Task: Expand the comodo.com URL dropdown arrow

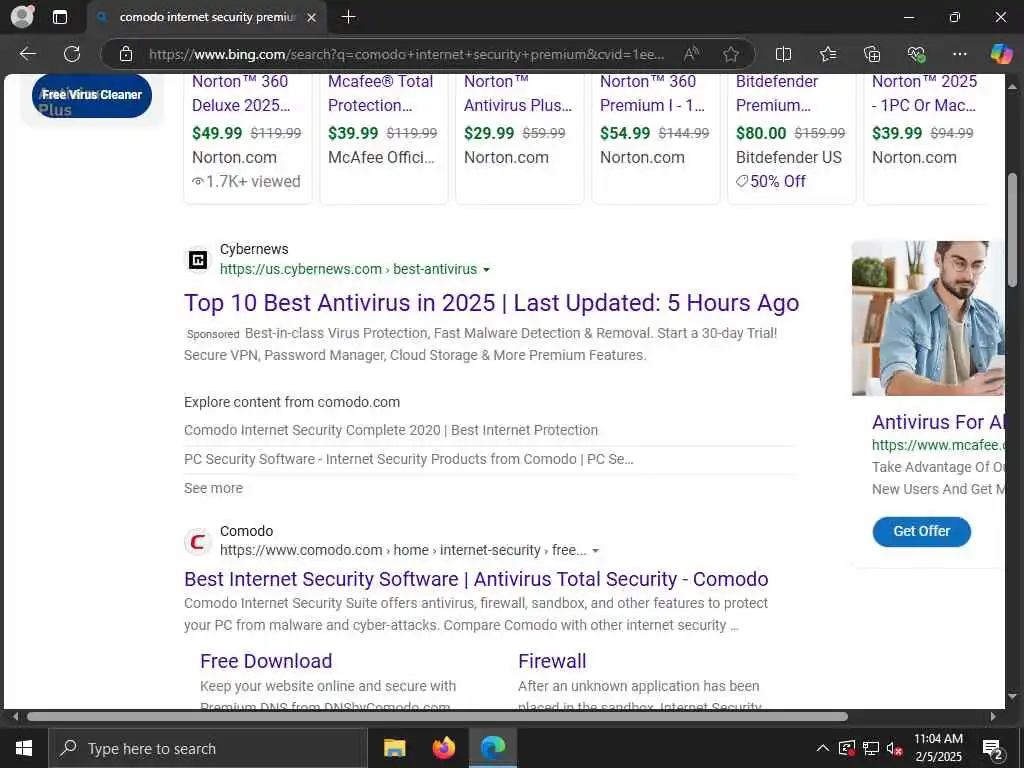Action: point(595,551)
